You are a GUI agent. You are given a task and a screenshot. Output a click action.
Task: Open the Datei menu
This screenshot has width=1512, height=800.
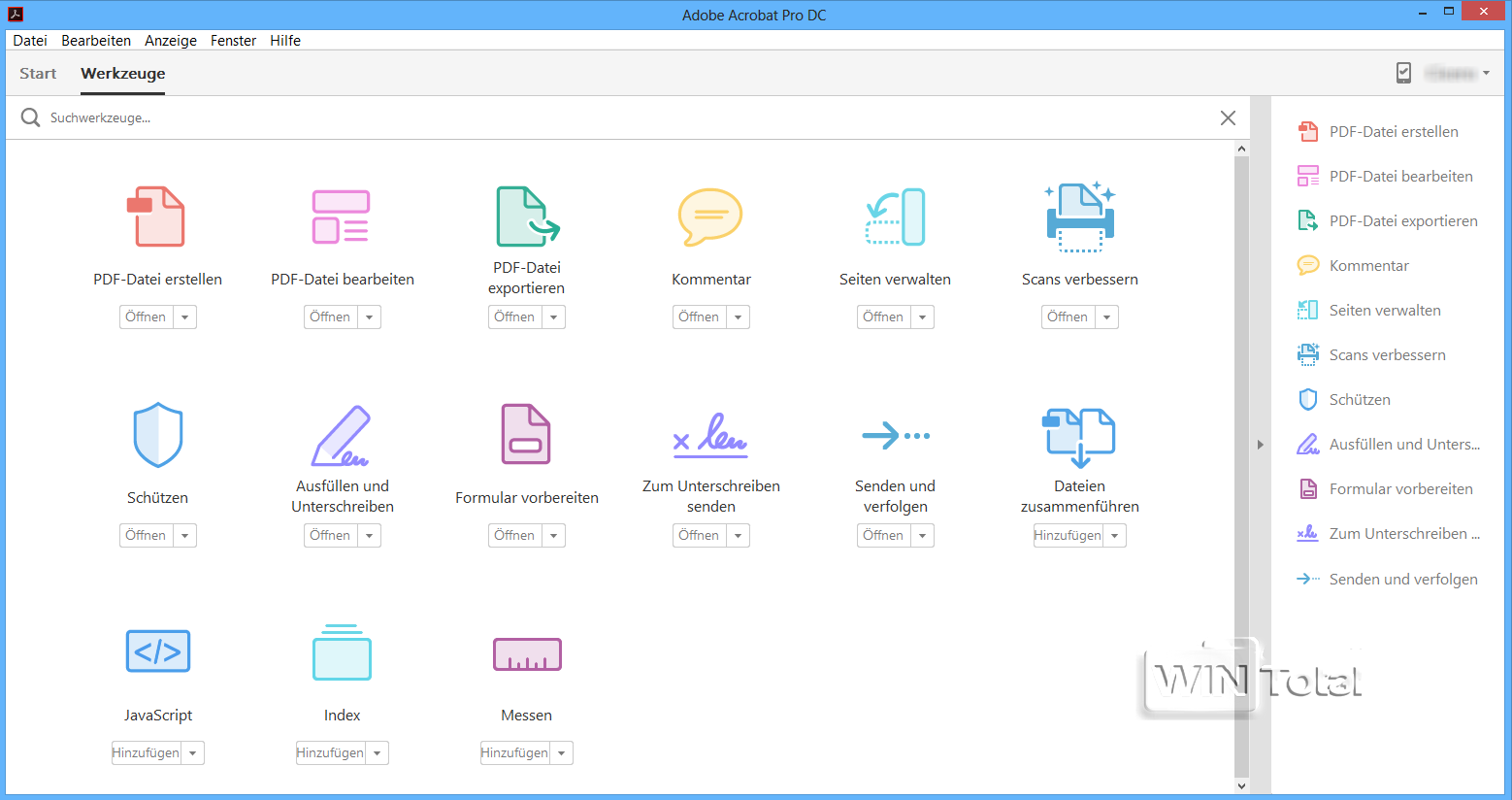click(x=30, y=41)
